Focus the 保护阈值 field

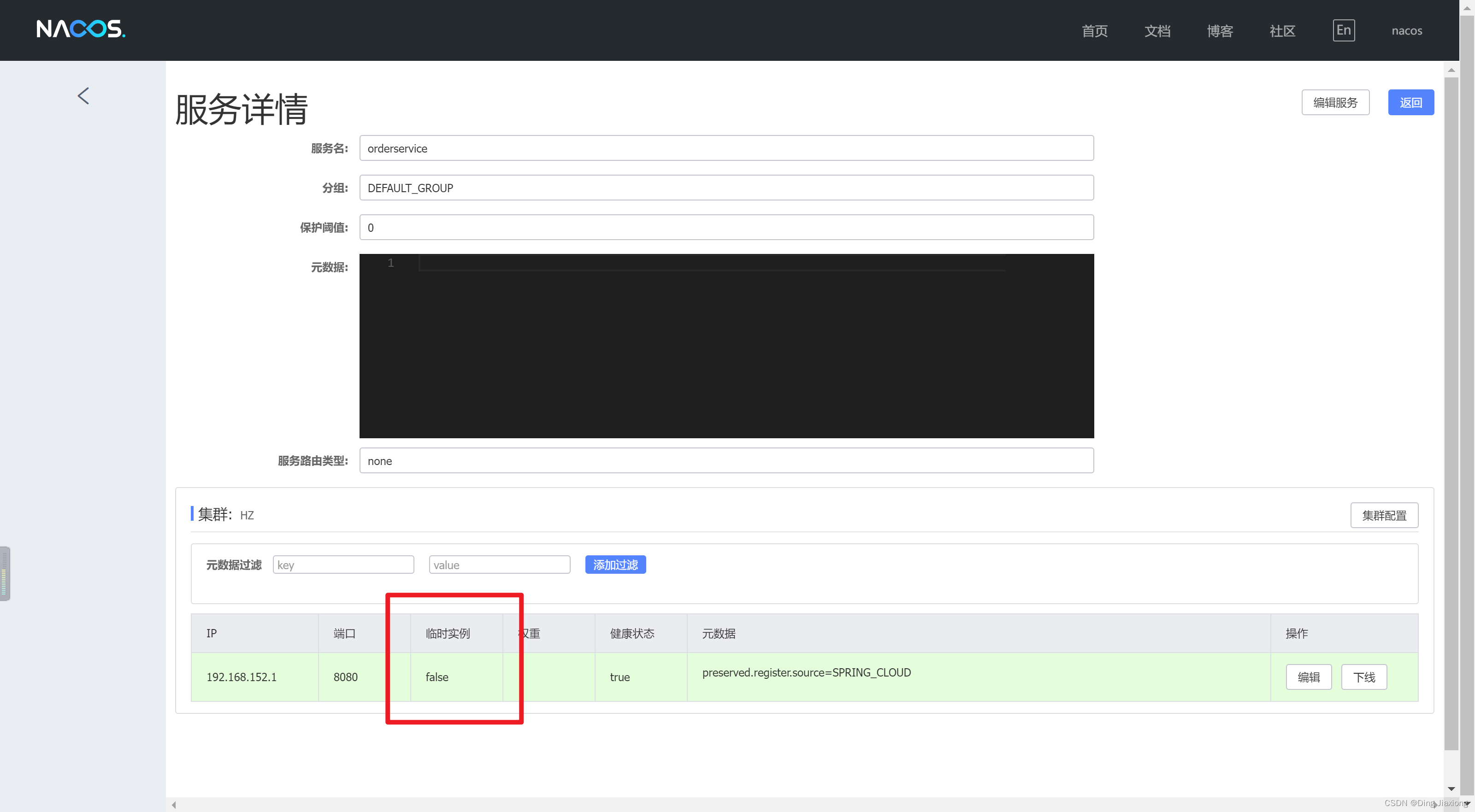coord(726,227)
